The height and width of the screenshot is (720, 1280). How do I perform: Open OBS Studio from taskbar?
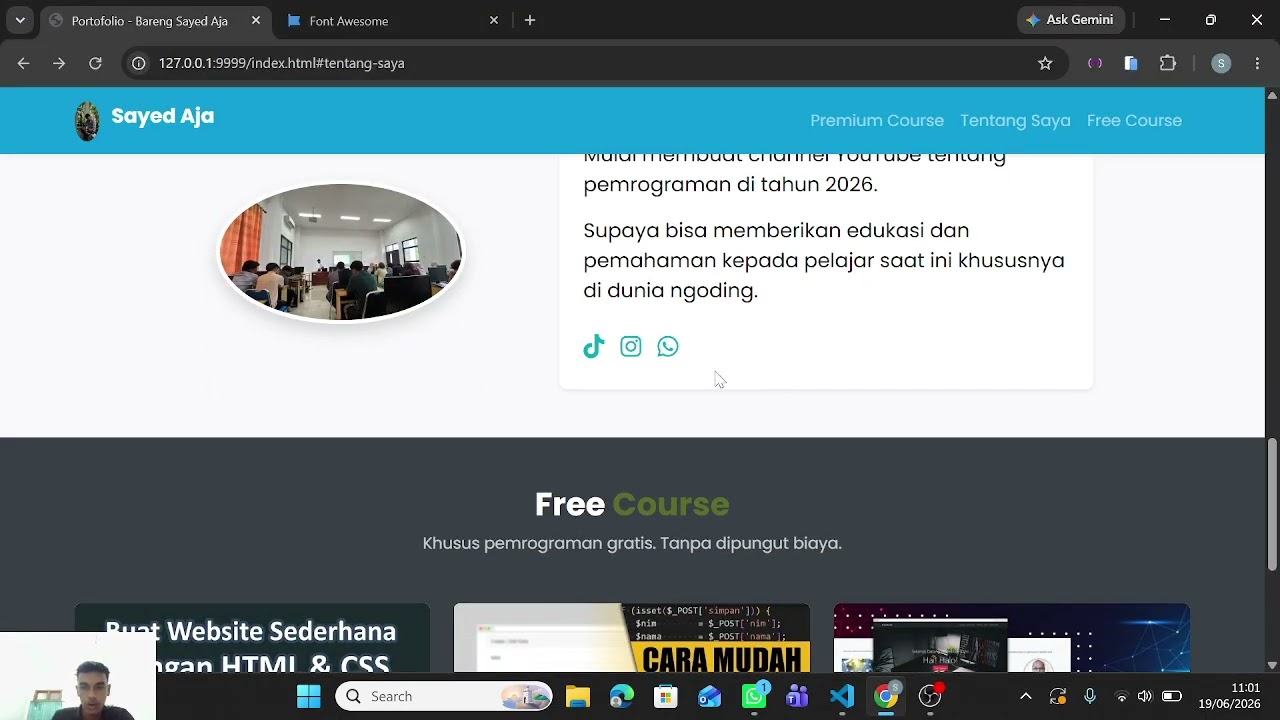[x=930, y=696]
